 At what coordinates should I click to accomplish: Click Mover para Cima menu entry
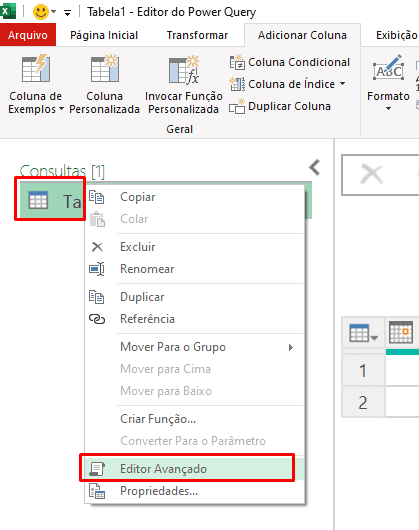[195, 369]
